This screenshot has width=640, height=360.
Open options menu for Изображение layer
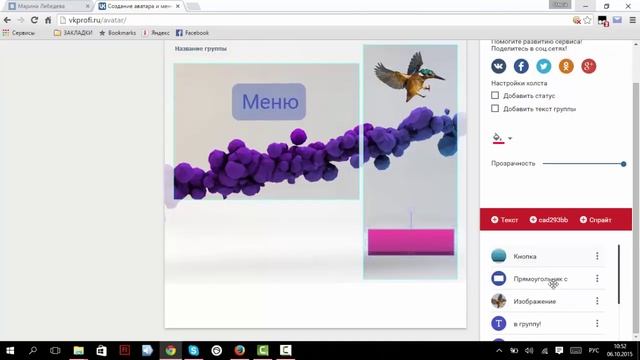(x=597, y=301)
